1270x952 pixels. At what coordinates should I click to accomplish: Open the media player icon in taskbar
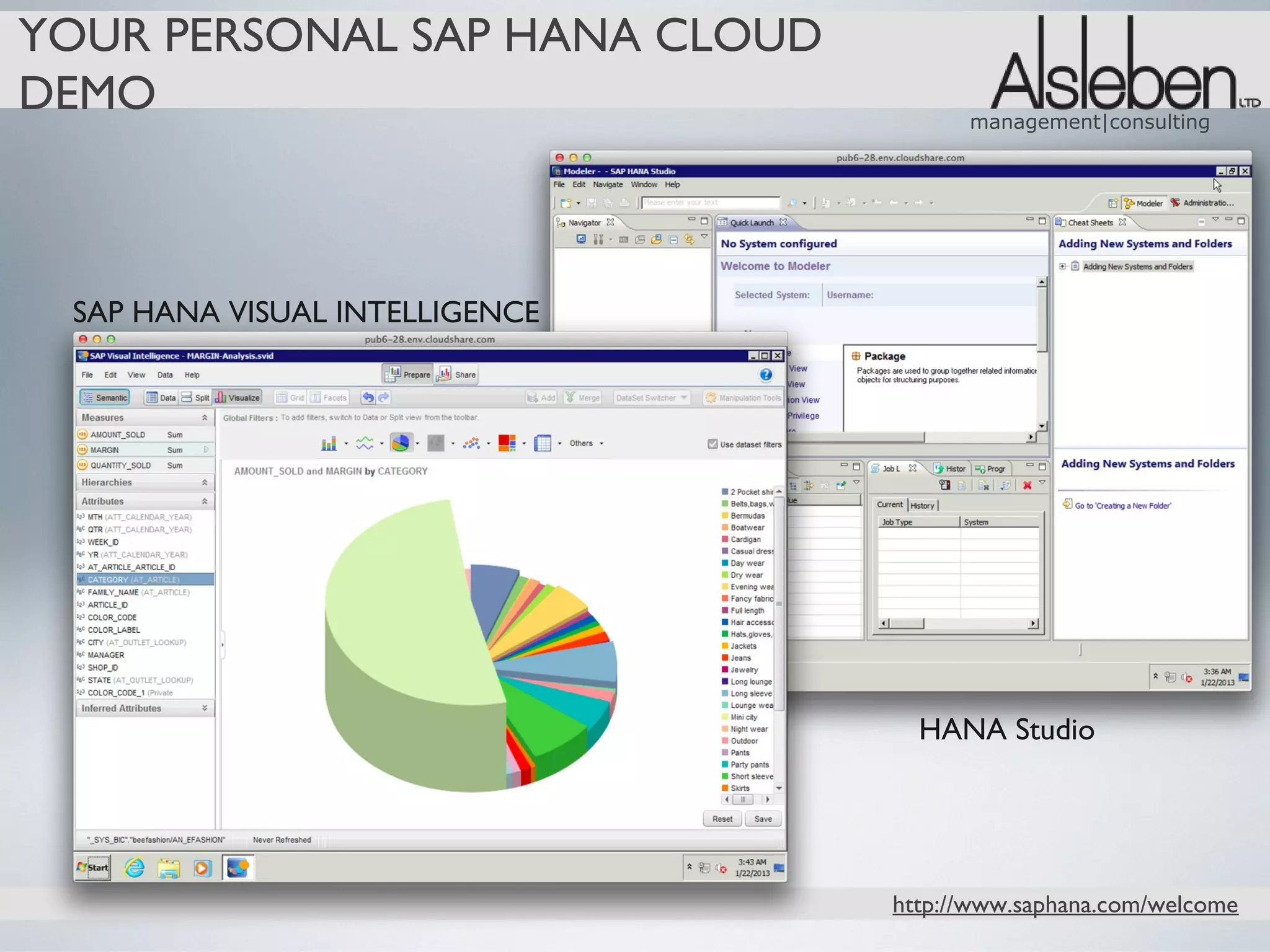coord(202,868)
